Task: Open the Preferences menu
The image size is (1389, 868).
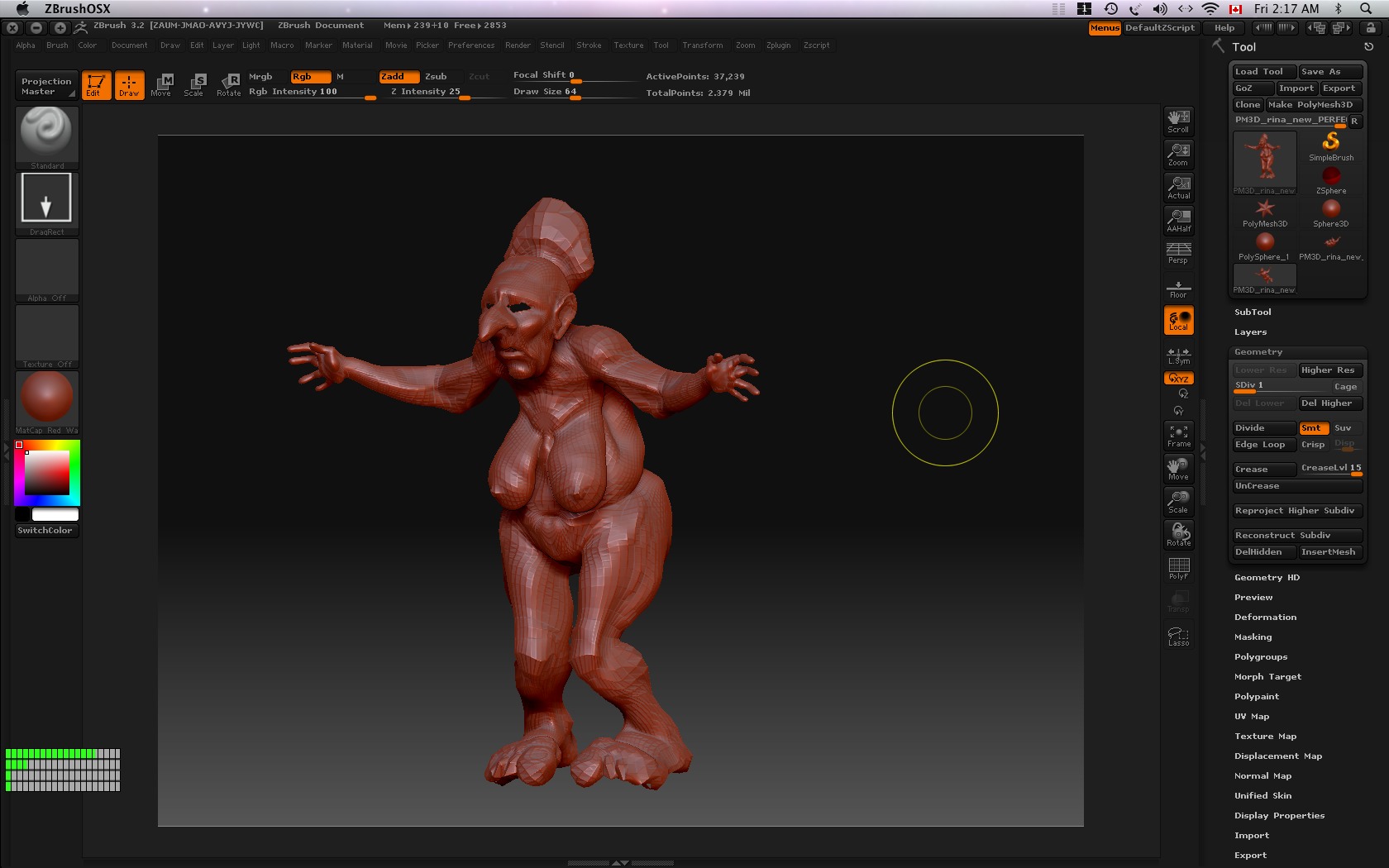Action: pyautogui.click(x=471, y=45)
